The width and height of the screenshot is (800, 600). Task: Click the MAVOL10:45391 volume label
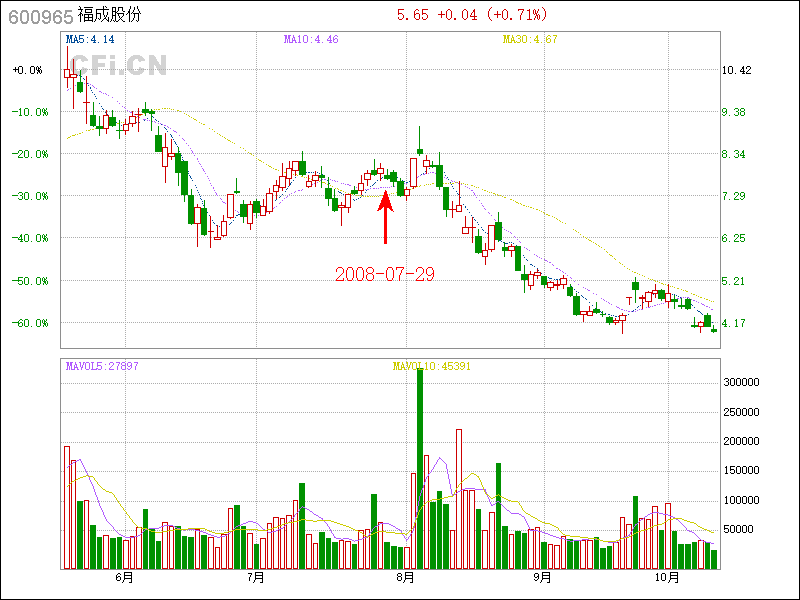[432, 366]
